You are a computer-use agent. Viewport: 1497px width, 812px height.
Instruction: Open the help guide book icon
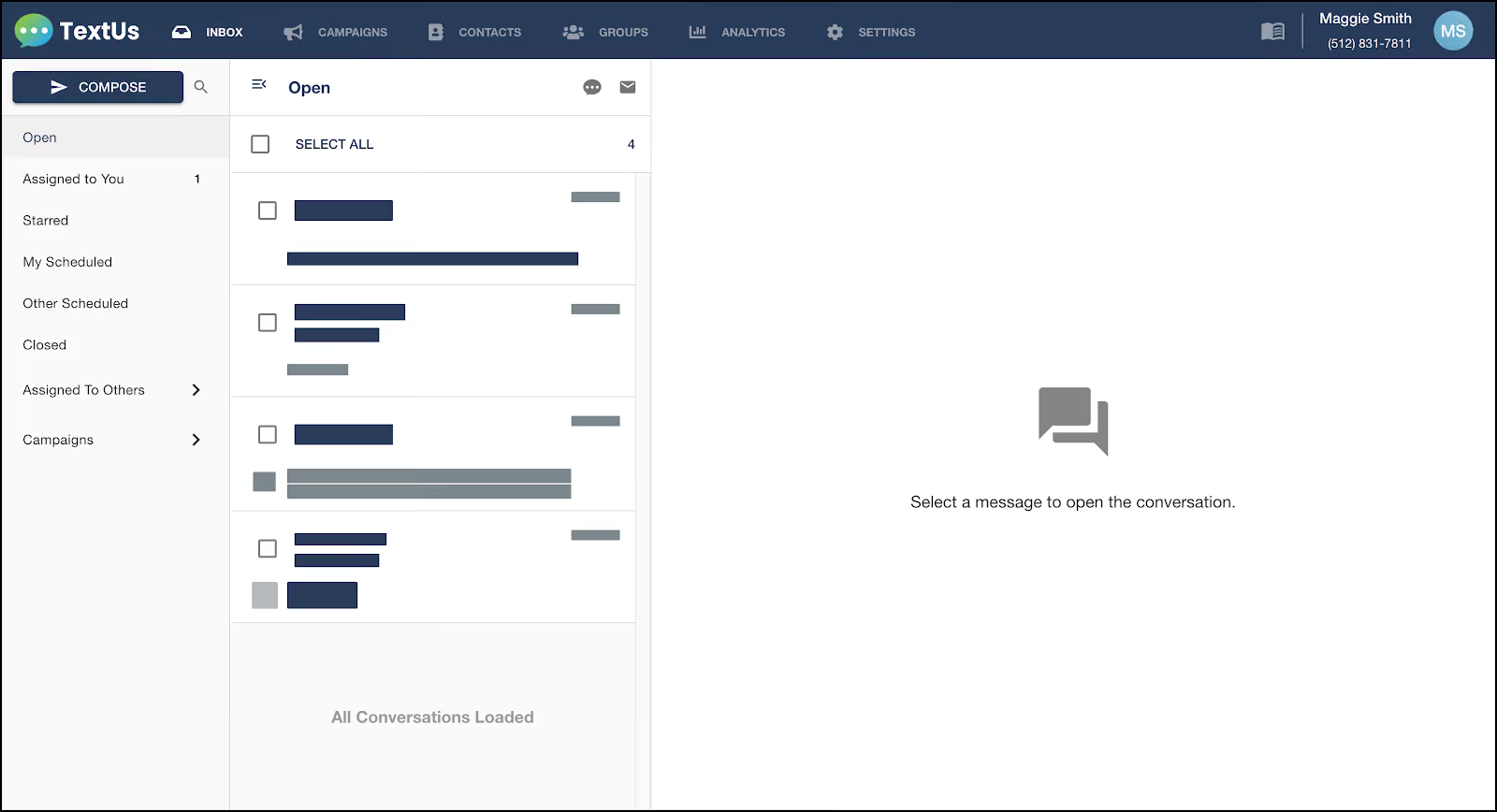click(1272, 31)
